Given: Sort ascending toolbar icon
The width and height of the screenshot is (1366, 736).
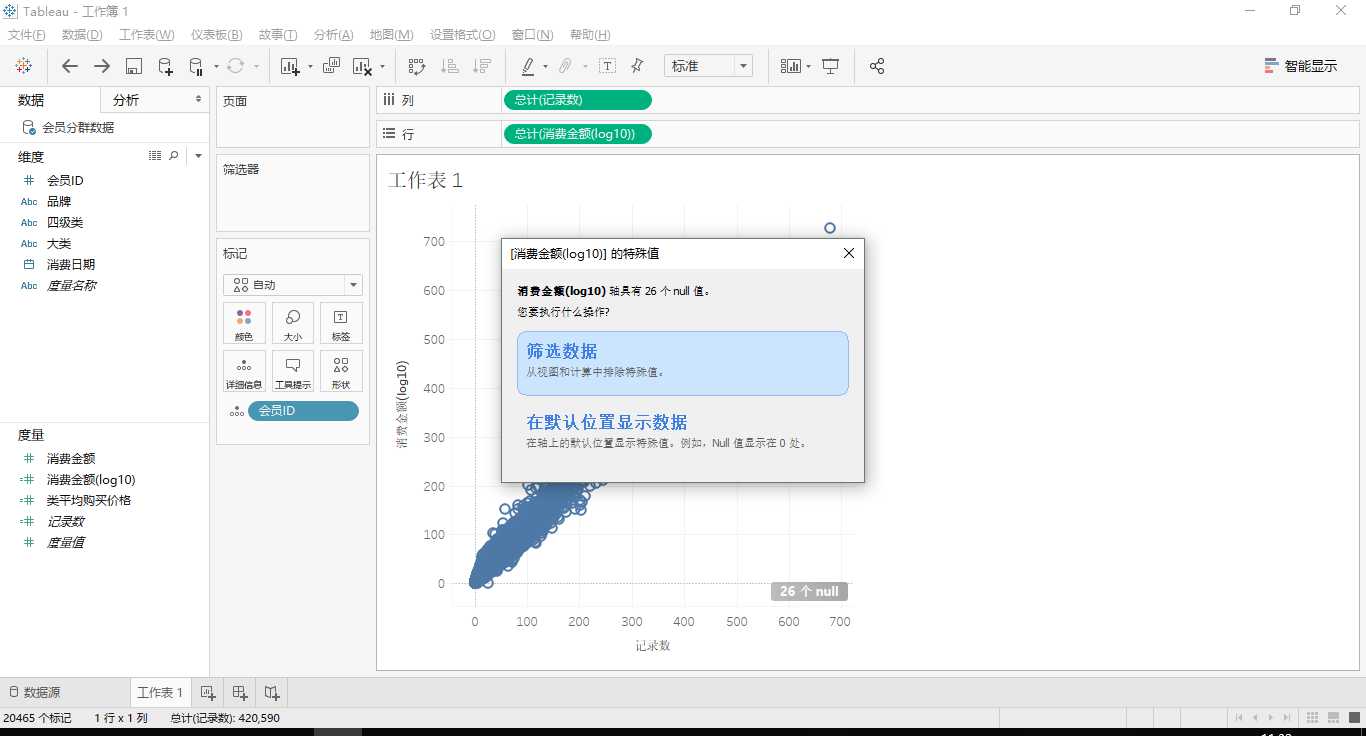Looking at the screenshot, I should 450,66.
